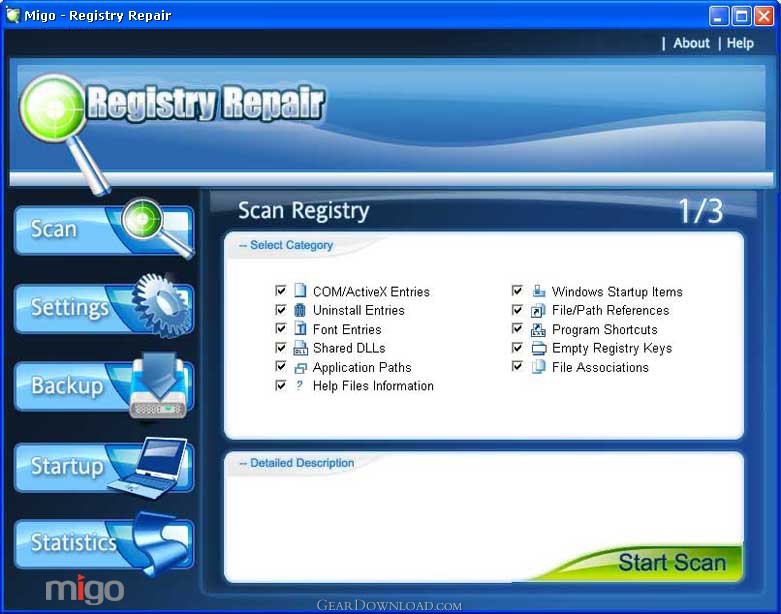Click the Empty Registry Keys icon

(538, 348)
